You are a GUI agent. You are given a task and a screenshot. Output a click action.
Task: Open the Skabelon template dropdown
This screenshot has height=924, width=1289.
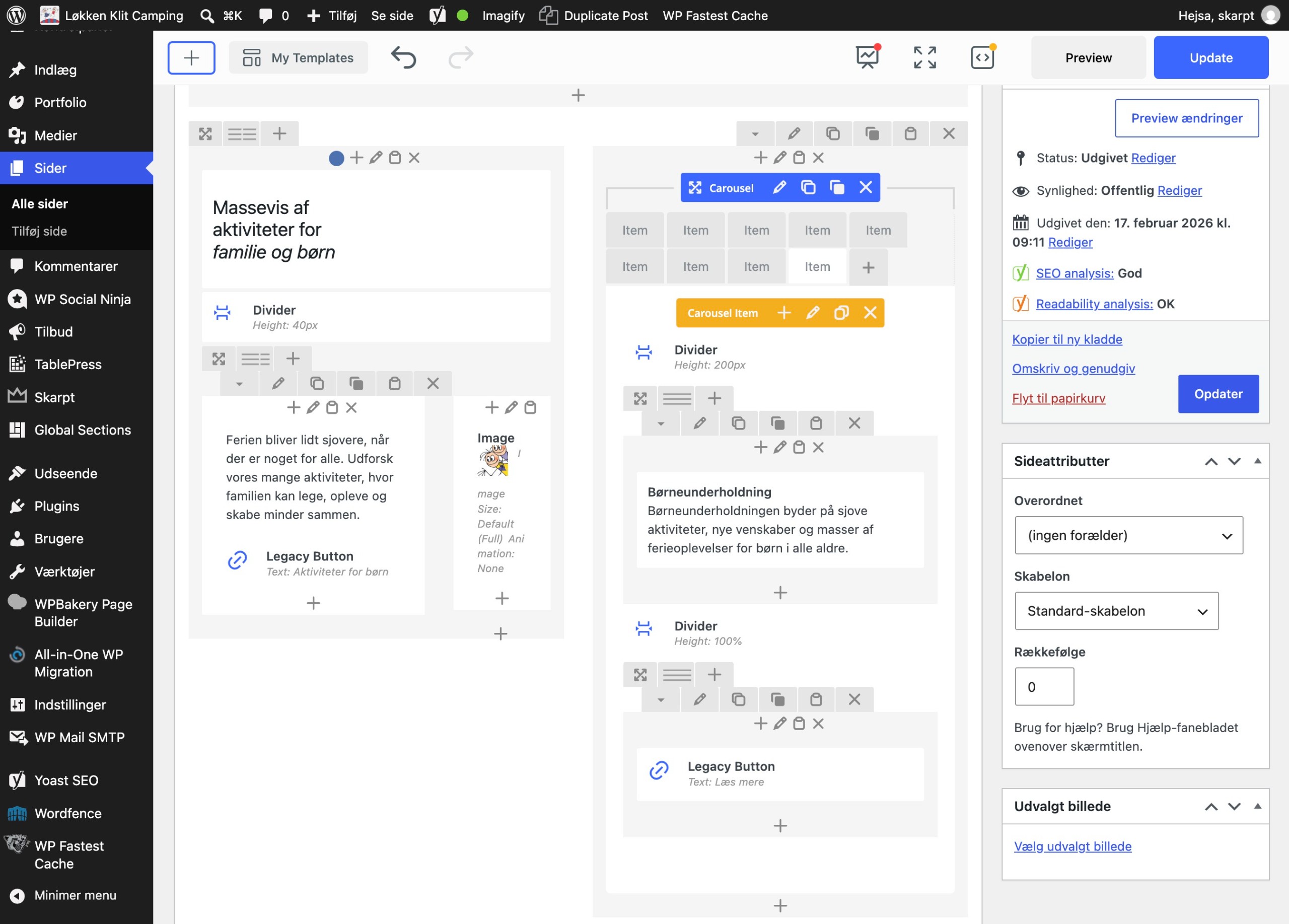[x=1116, y=611]
